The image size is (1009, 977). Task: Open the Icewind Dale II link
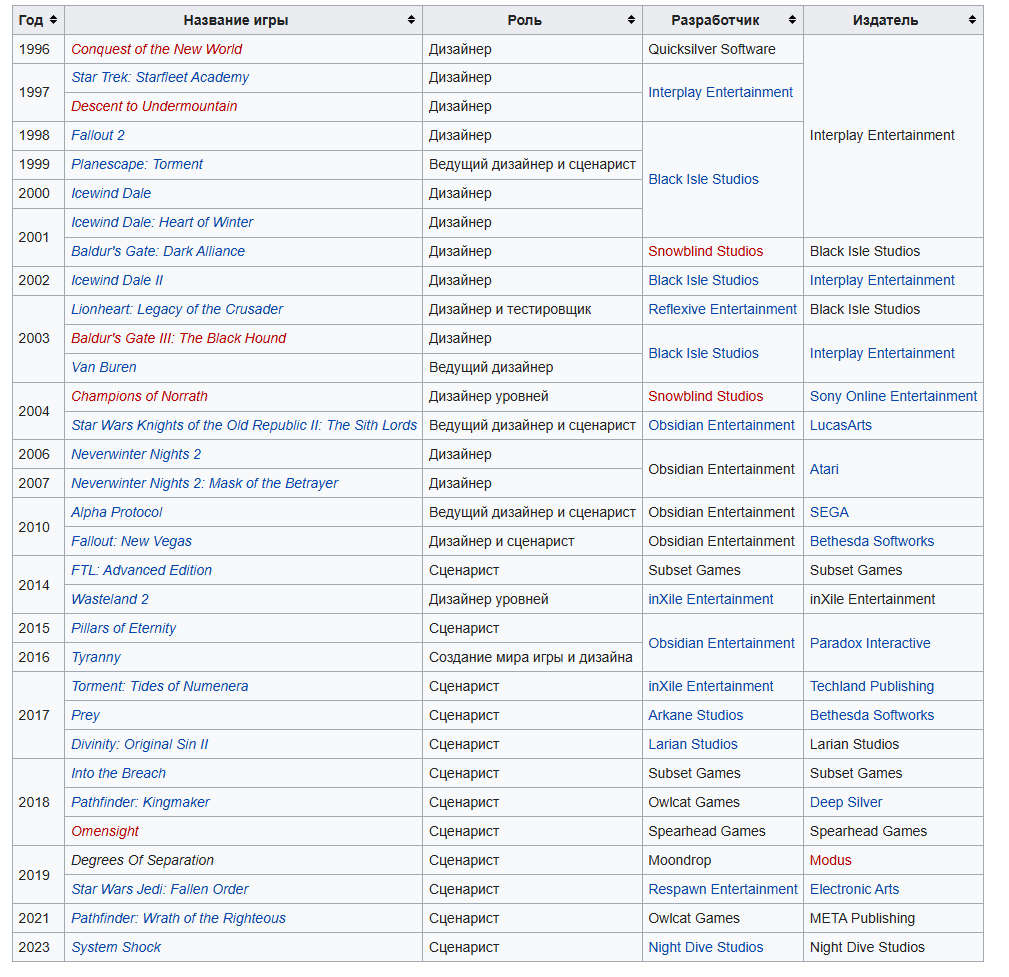116,280
